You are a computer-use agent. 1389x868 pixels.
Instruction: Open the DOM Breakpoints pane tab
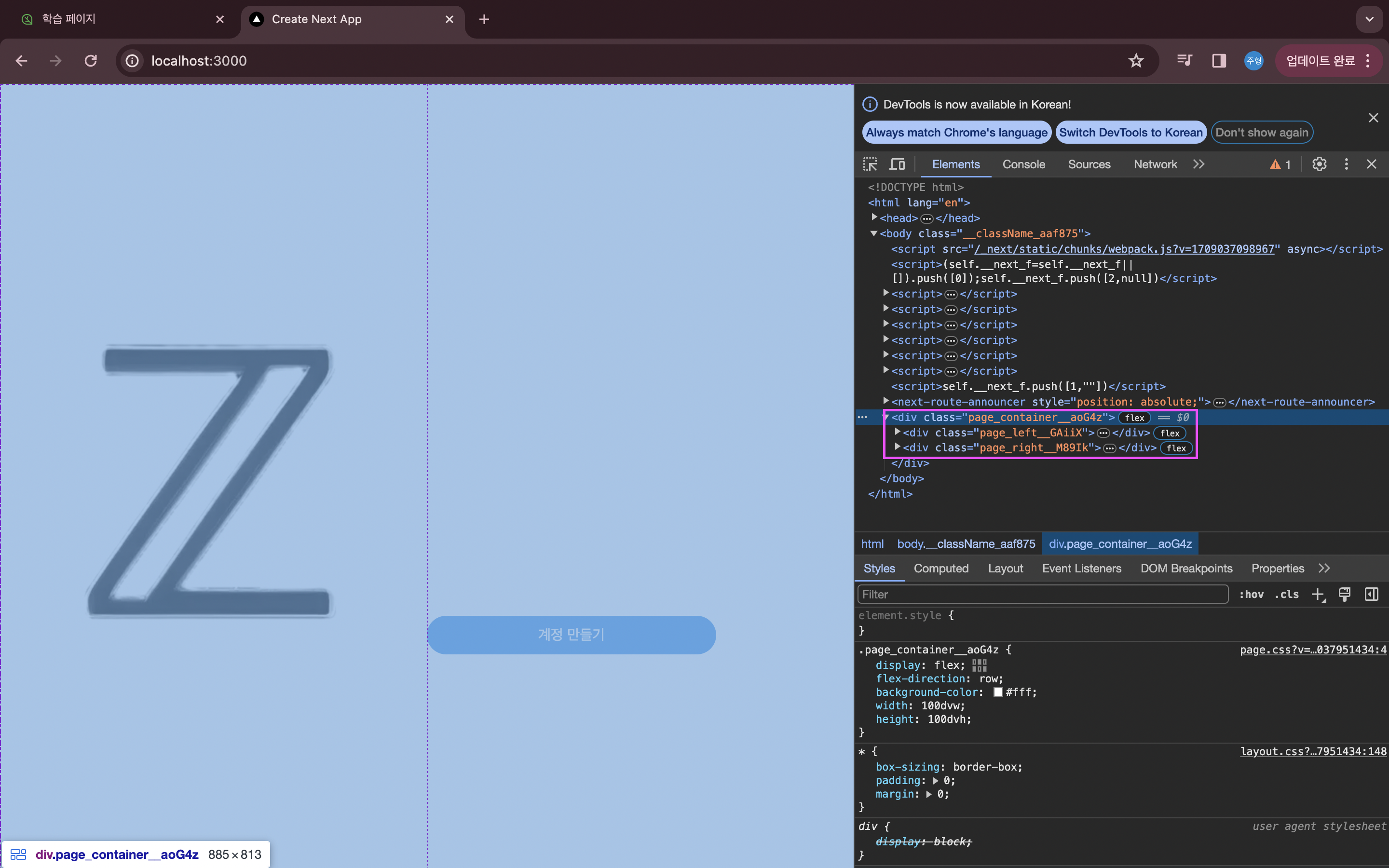(x=1186, y=569)
